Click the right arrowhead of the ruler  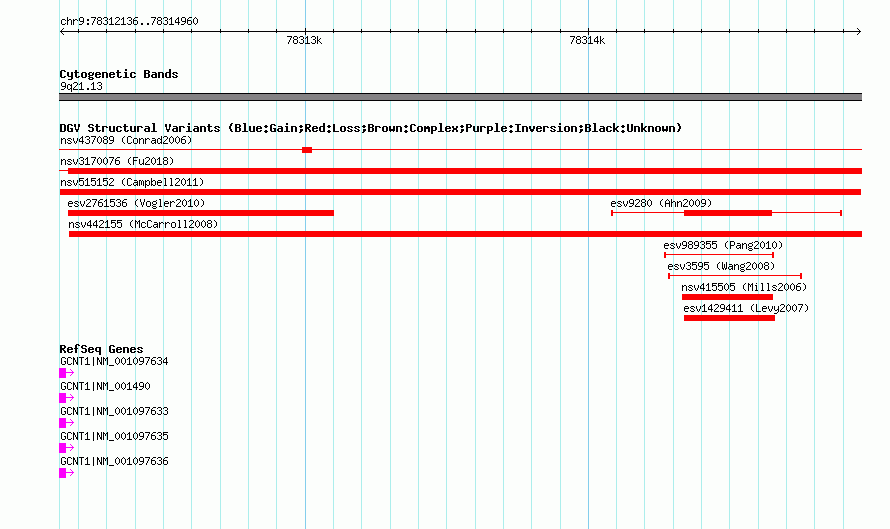(859, 31)
